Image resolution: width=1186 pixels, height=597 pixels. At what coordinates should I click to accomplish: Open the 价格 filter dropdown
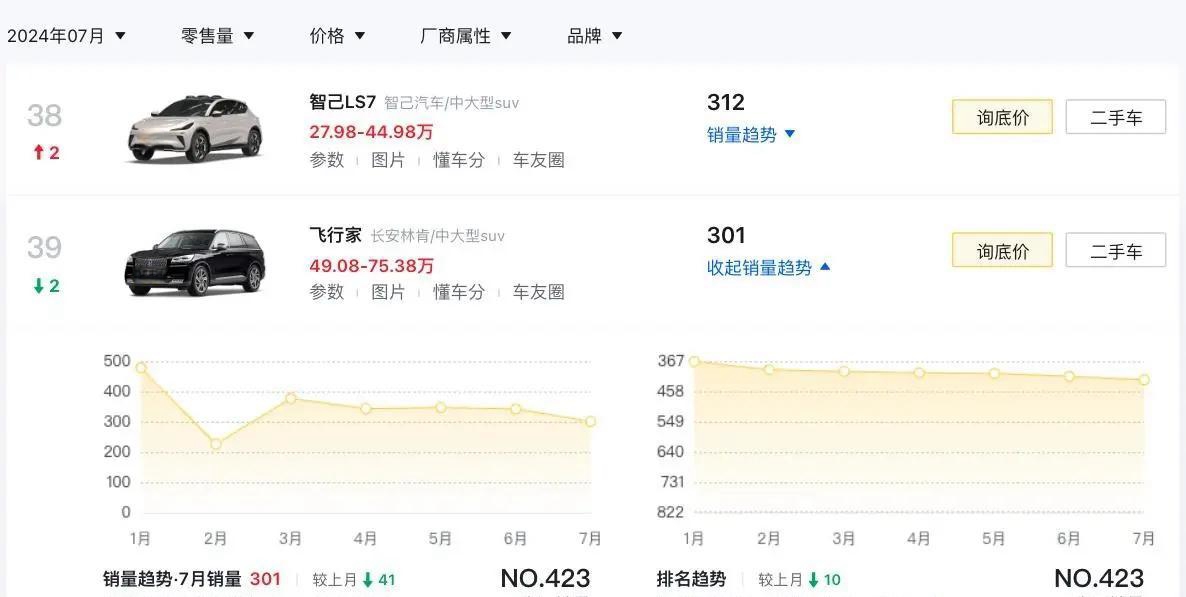click(x=337, y=36)
